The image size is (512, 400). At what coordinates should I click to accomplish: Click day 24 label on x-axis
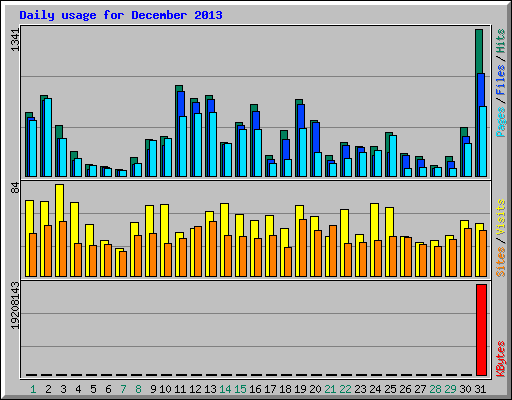coord(375,389)
